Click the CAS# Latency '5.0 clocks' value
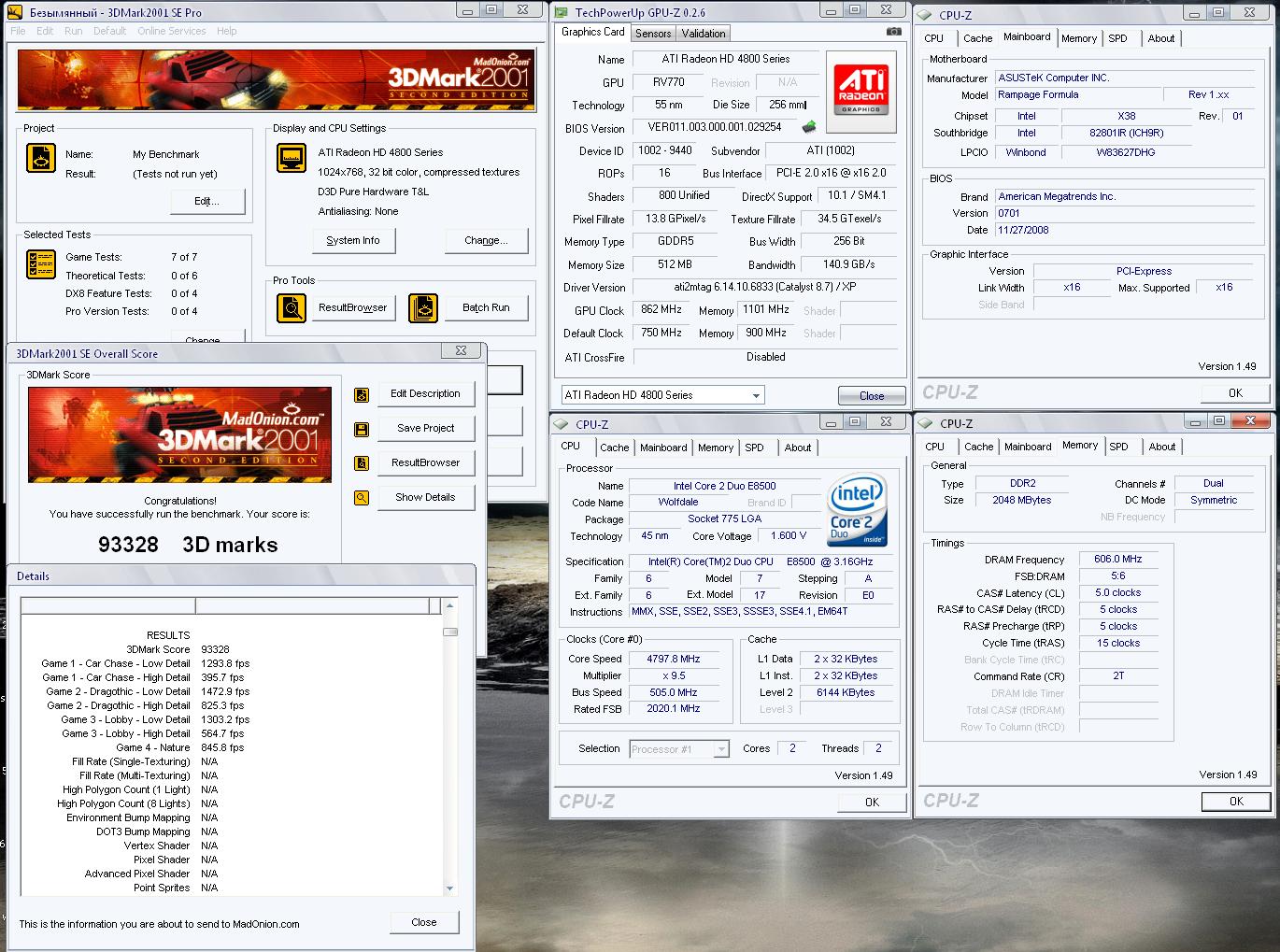 [x=1118, y=592]
